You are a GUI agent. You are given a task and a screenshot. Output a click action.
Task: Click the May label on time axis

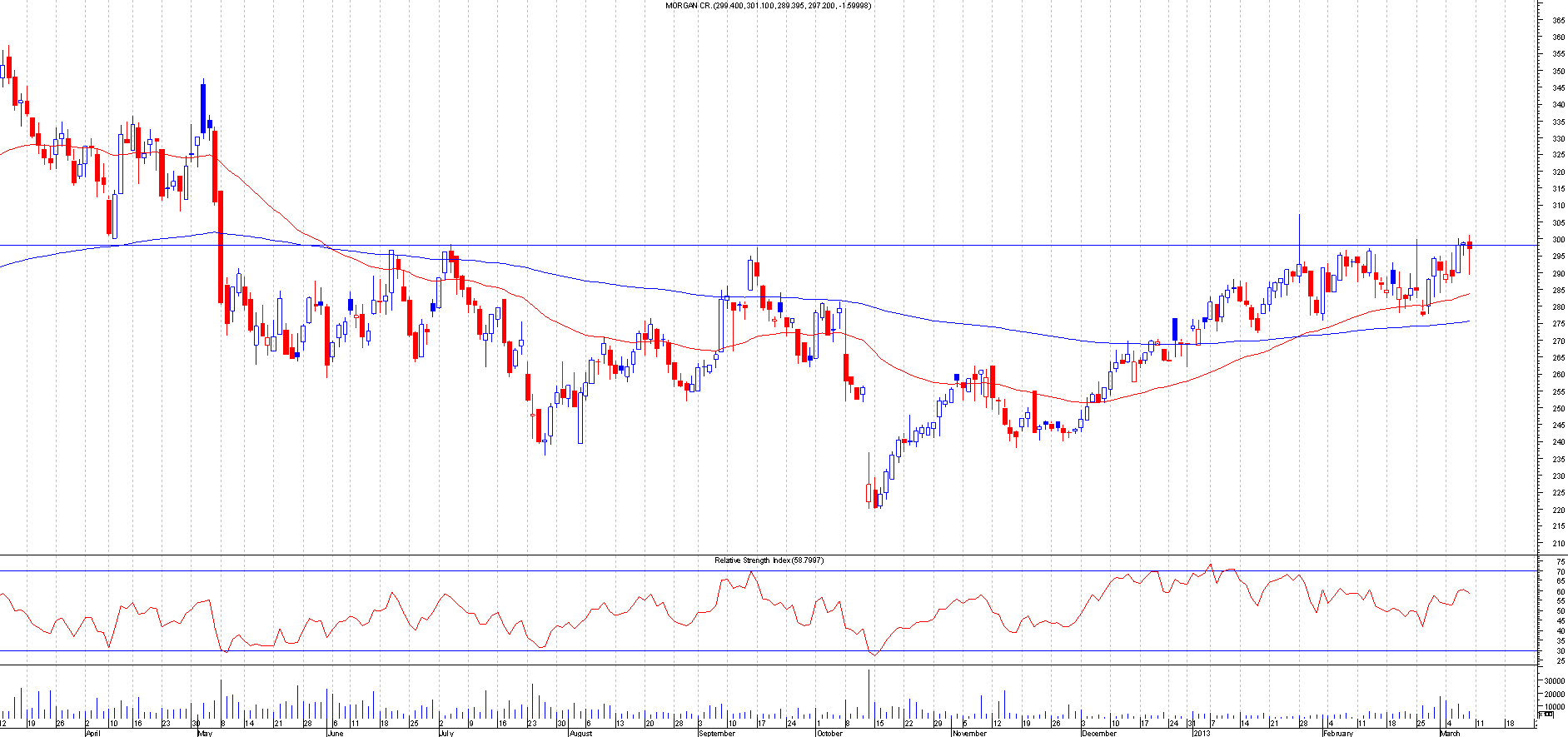[x=203, y=733]
